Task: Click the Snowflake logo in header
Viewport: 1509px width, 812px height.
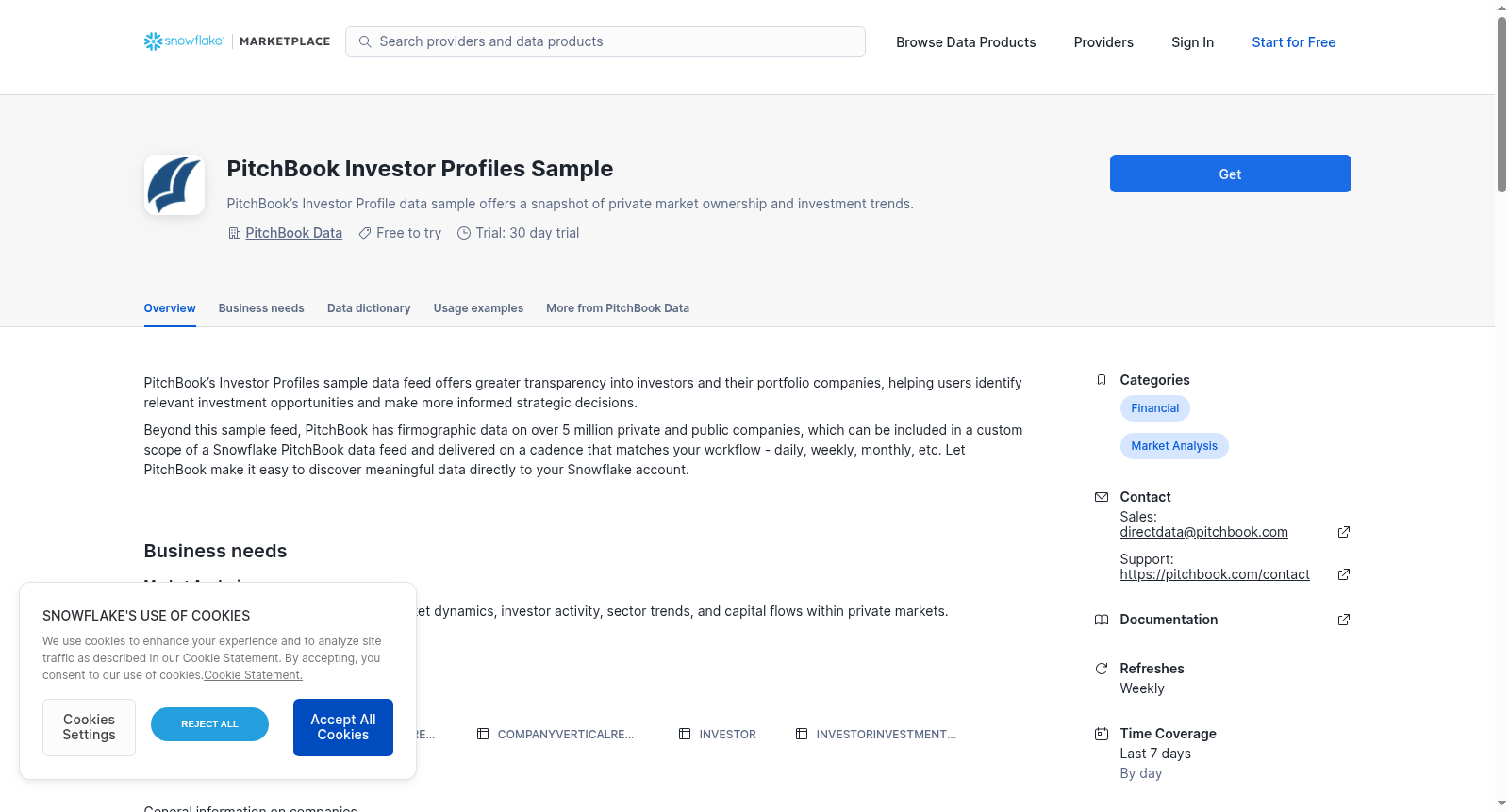Action: (184, 41)
